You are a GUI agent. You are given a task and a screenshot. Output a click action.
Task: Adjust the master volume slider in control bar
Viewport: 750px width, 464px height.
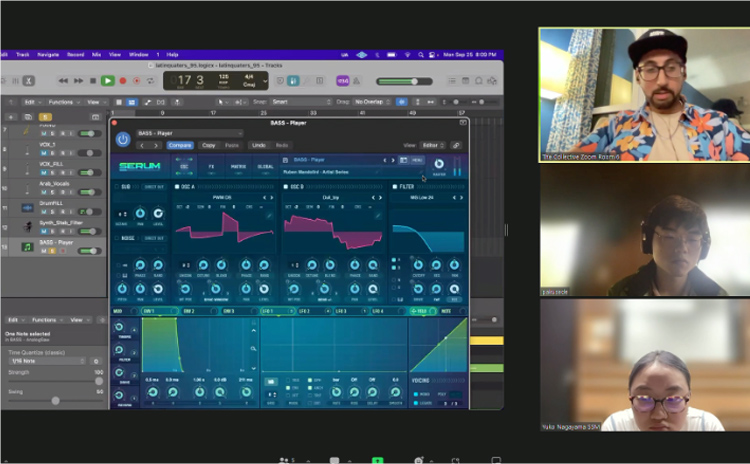(405, 81)
